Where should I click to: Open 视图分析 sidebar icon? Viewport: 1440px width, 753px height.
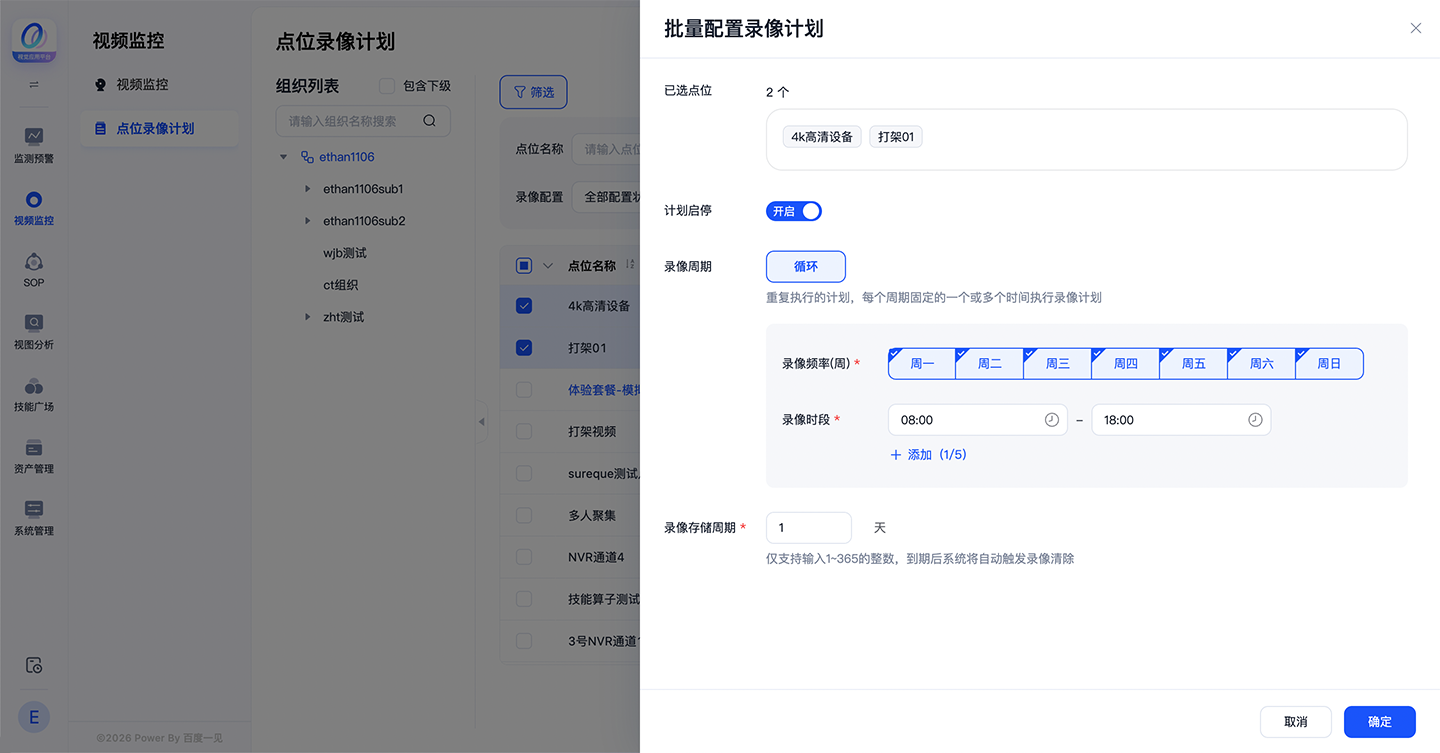[34, 331]
